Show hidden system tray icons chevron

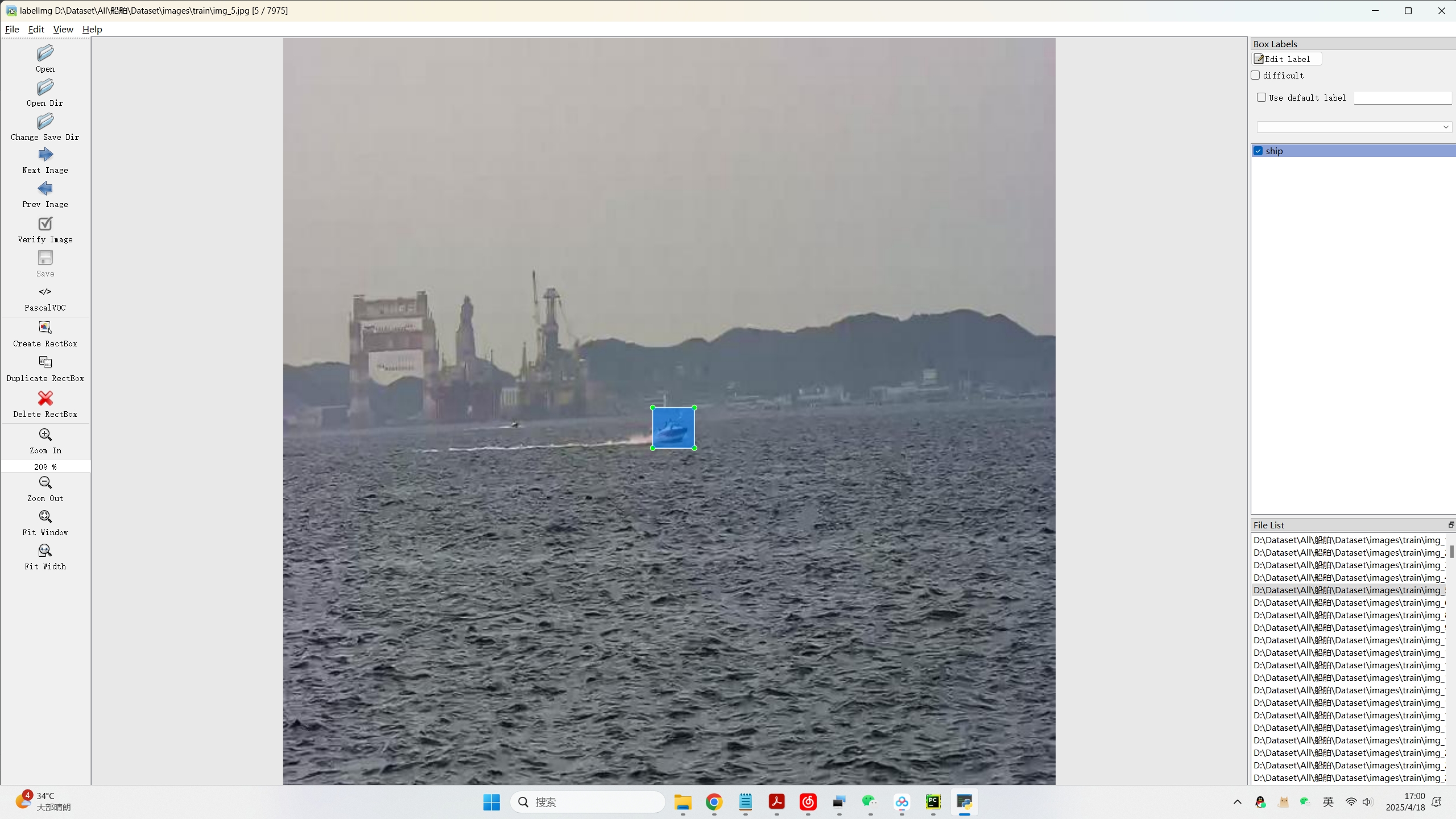[1237, 802]
